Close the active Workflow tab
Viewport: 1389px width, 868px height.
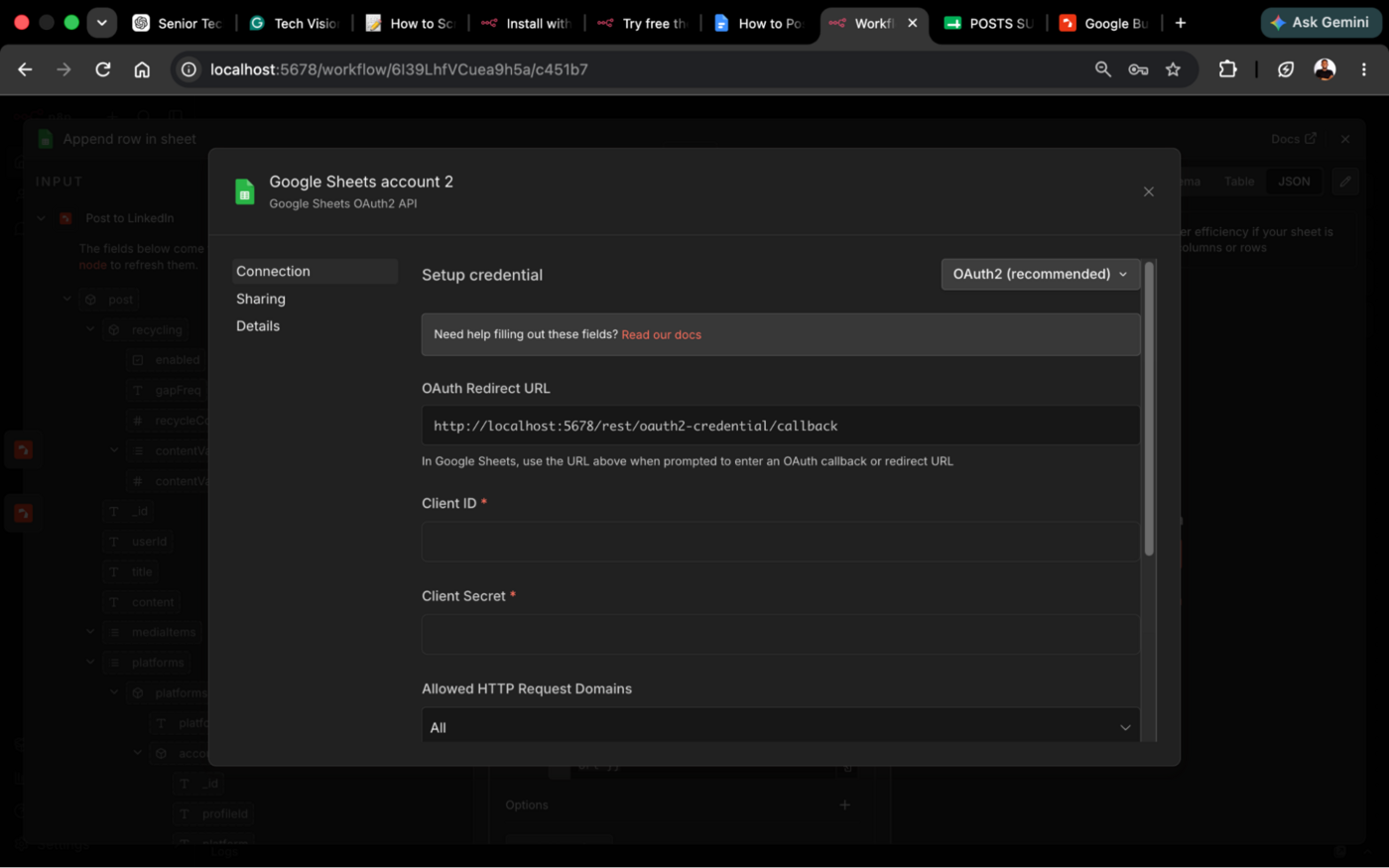[912, 23]
